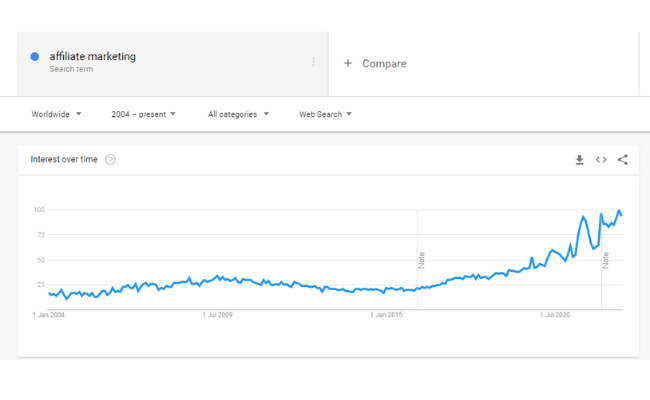Open the embed code icon

click(x=601, y=160)
